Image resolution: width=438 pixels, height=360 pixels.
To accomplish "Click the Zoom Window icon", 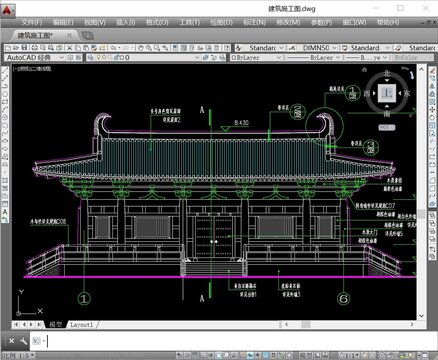I will [x=157, y=48].
